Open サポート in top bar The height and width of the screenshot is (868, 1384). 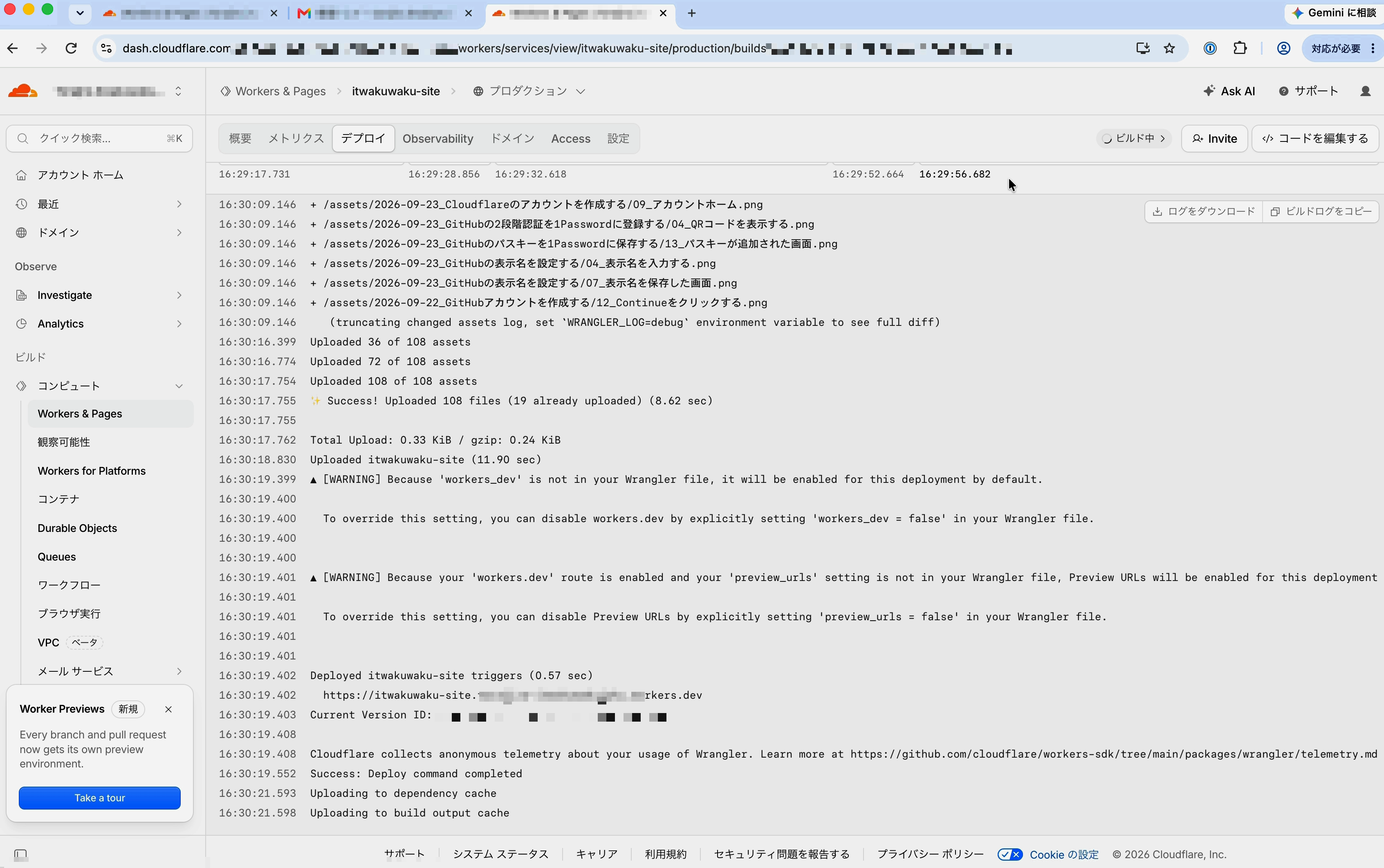(1309, 91)
